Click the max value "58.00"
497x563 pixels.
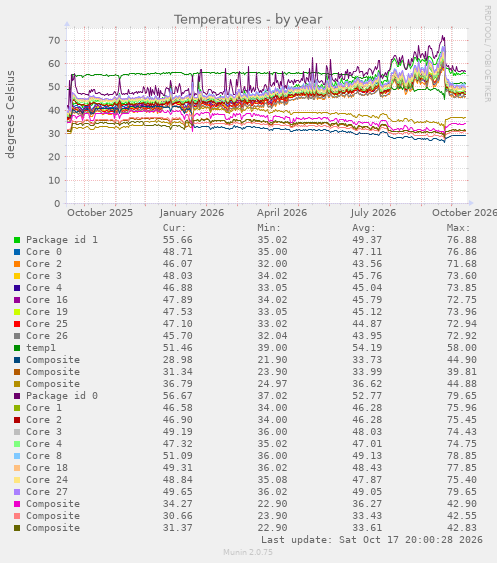[x=462, y=348]
